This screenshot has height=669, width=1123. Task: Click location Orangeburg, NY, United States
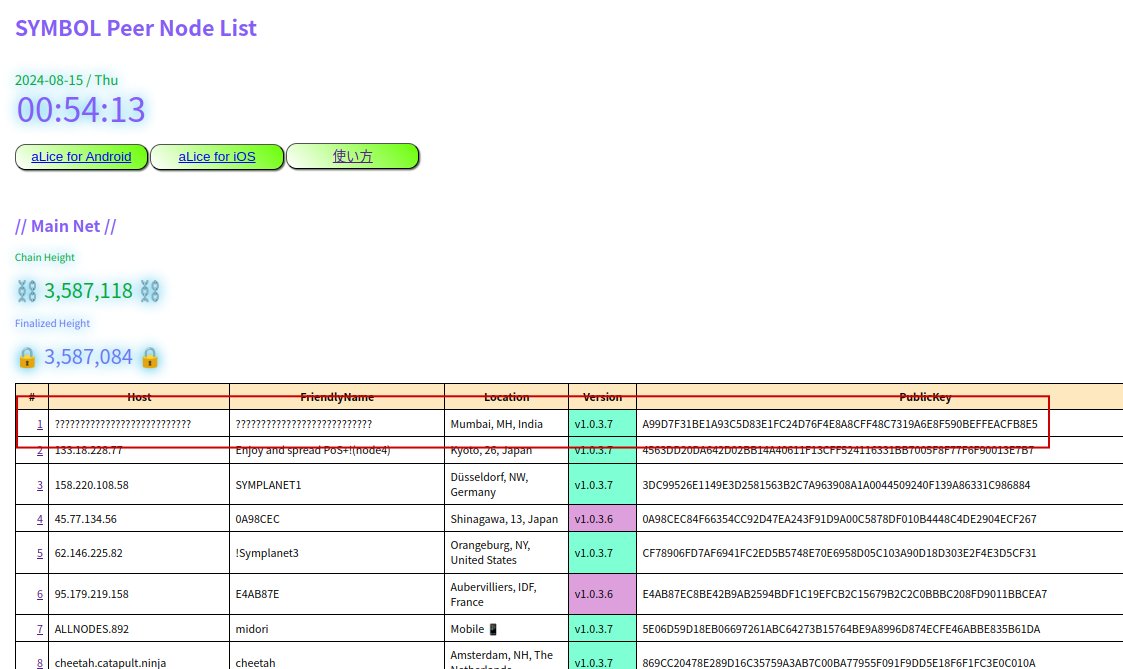pyautogui.click(x=490, y=552)
